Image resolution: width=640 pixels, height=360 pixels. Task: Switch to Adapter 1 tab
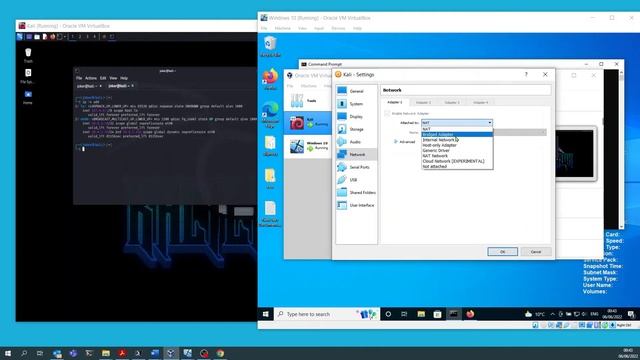click(x=395, y=102)
